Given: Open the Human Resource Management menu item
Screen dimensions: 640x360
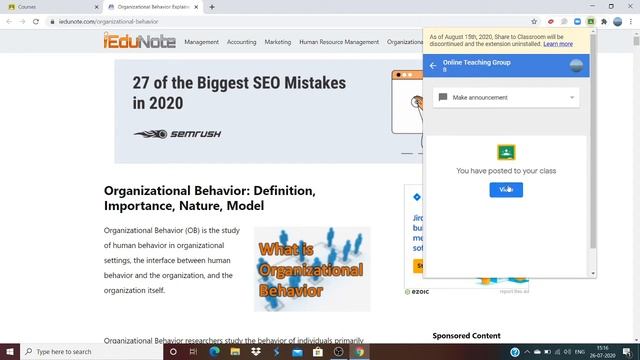Looking at the screenshot, I should point(339,42).
